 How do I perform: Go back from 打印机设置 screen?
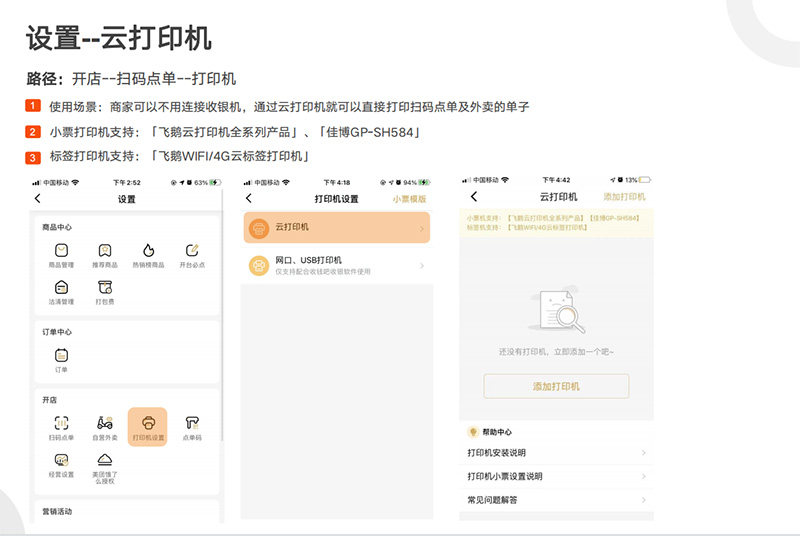pyautogui.click(x=248, y=198)
